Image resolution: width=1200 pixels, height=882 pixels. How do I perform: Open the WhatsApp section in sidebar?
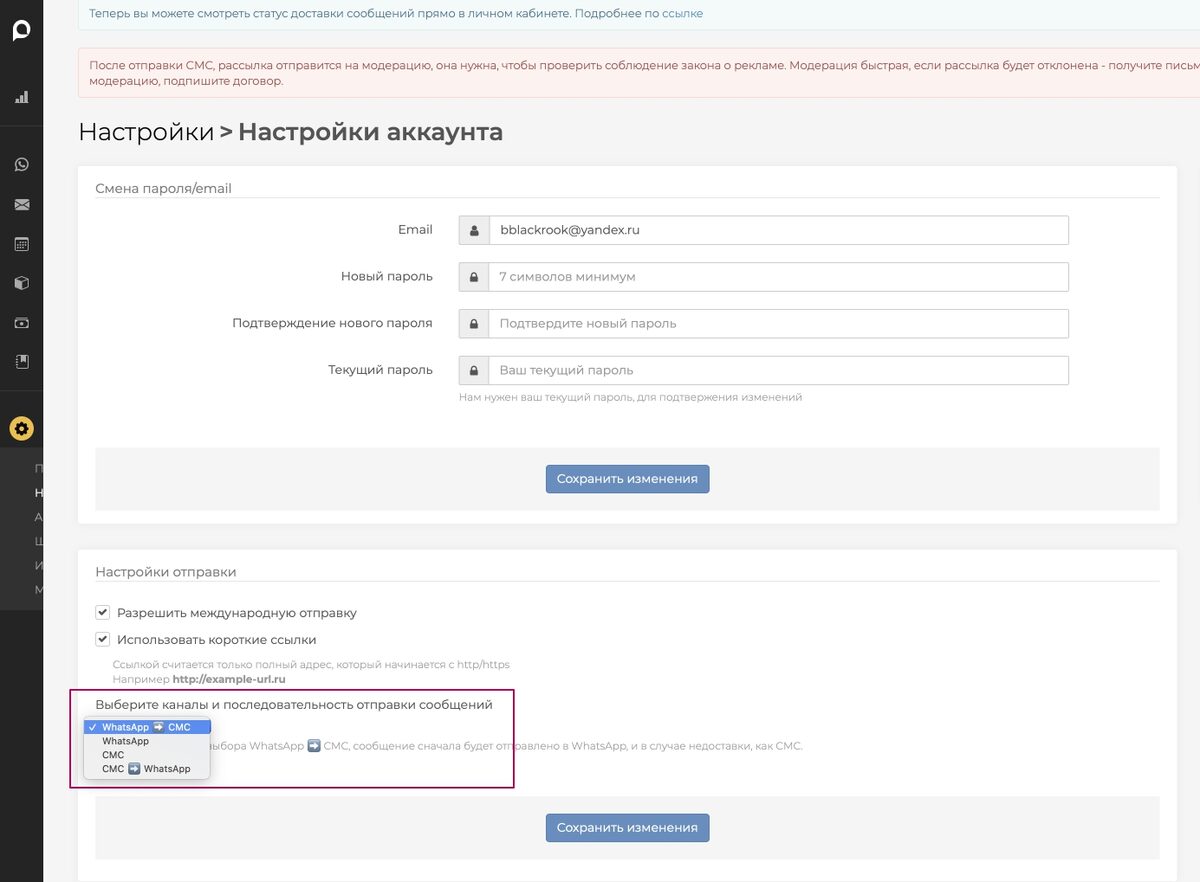pos(21,165)
